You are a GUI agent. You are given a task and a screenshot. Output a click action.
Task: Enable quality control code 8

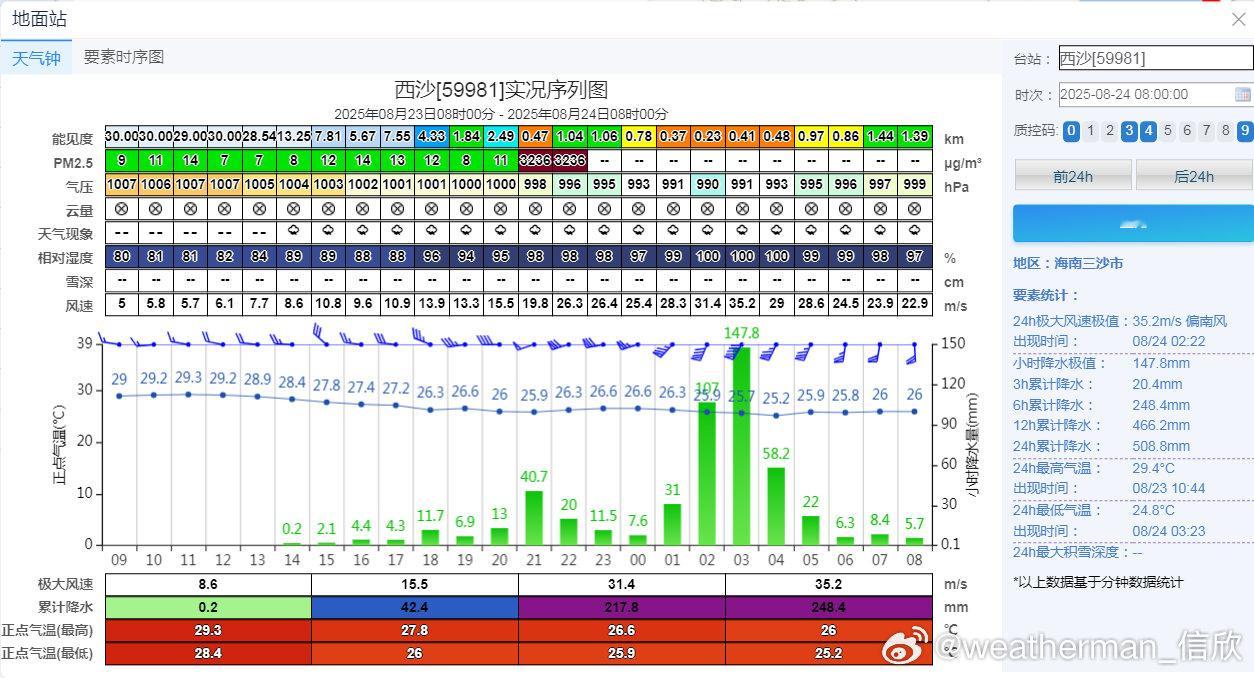[1226, 131]
